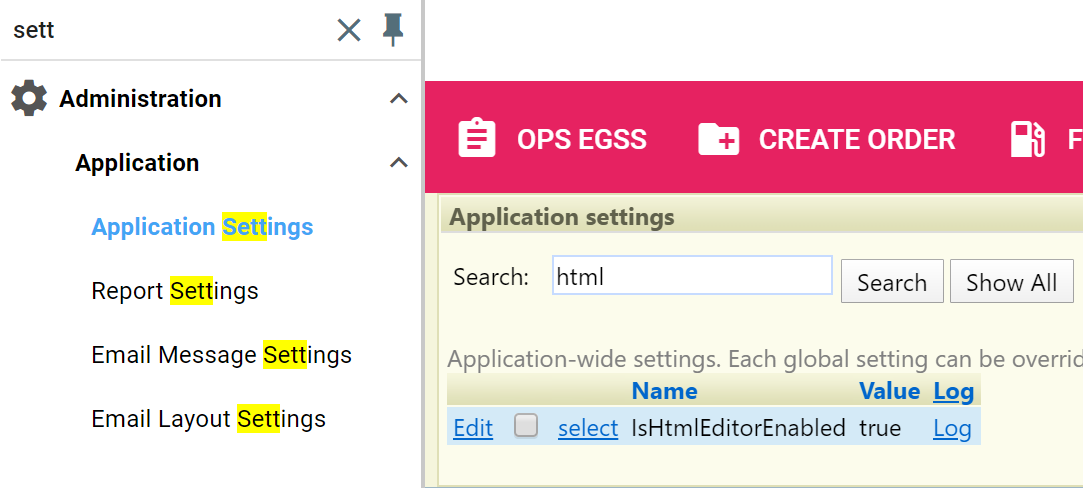The height and width of the screenshot is (488, 1083).
Task: Pin the sidebar with the pushpin icon
Action: (x=393, y=30)
